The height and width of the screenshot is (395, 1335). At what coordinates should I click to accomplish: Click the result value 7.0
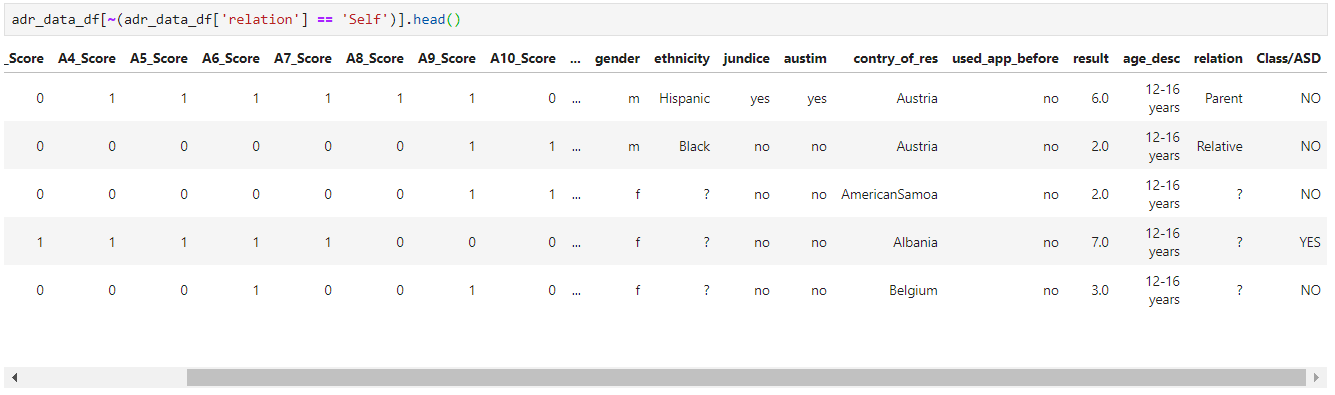[x=1099, y=243]
